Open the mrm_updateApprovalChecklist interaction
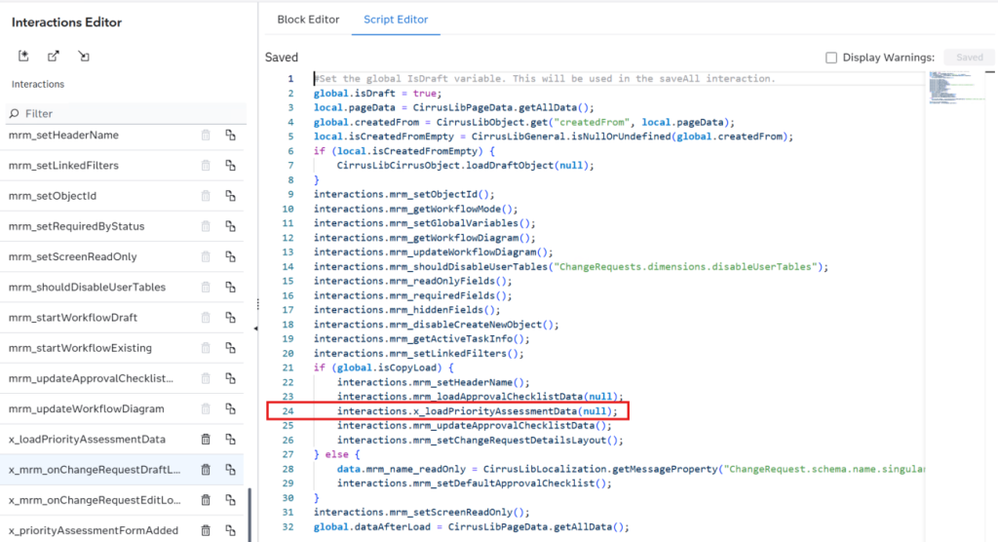Viewport: 998px width, 542px height. pos(91,379)
